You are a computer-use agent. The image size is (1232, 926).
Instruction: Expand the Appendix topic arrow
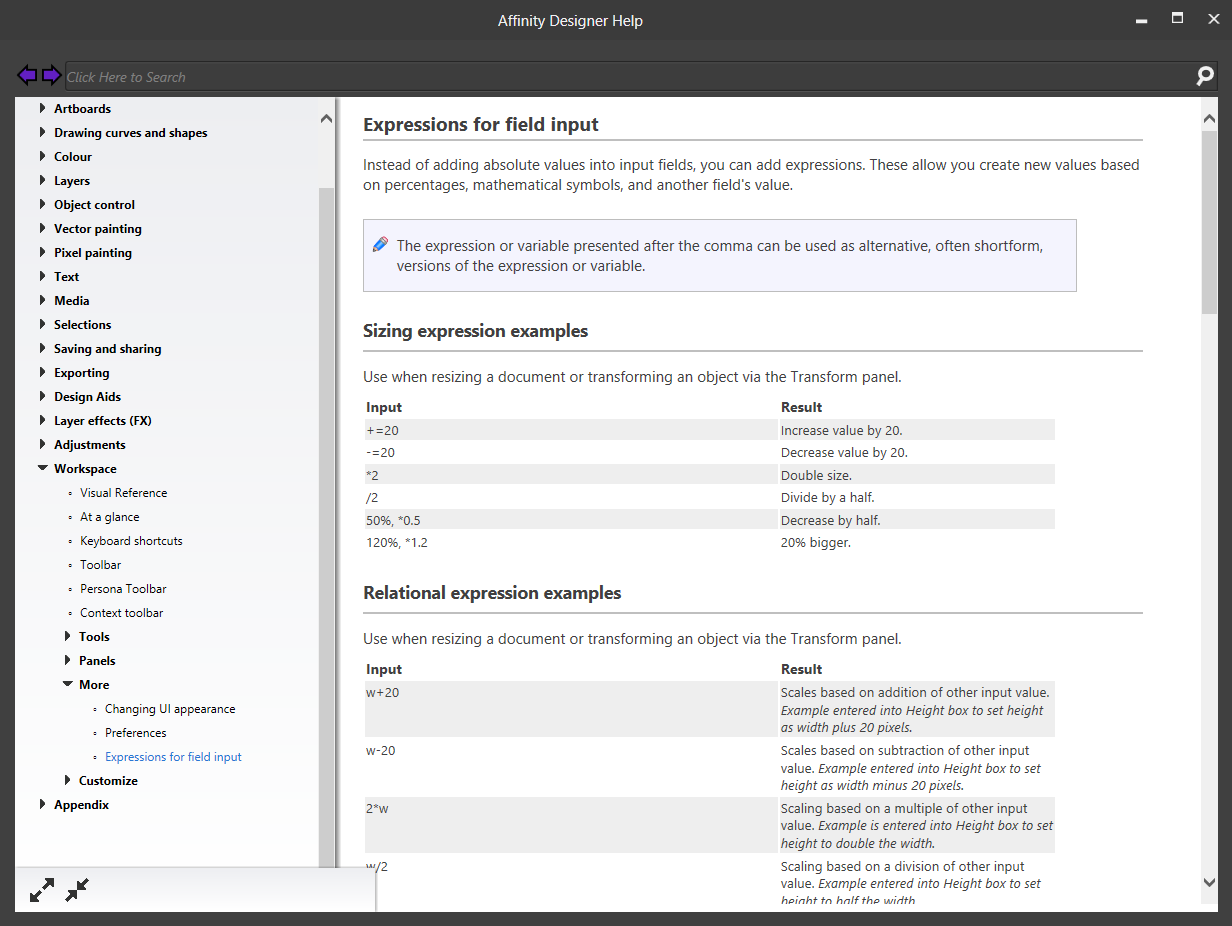pyautogui.click(x=42, y=804)
